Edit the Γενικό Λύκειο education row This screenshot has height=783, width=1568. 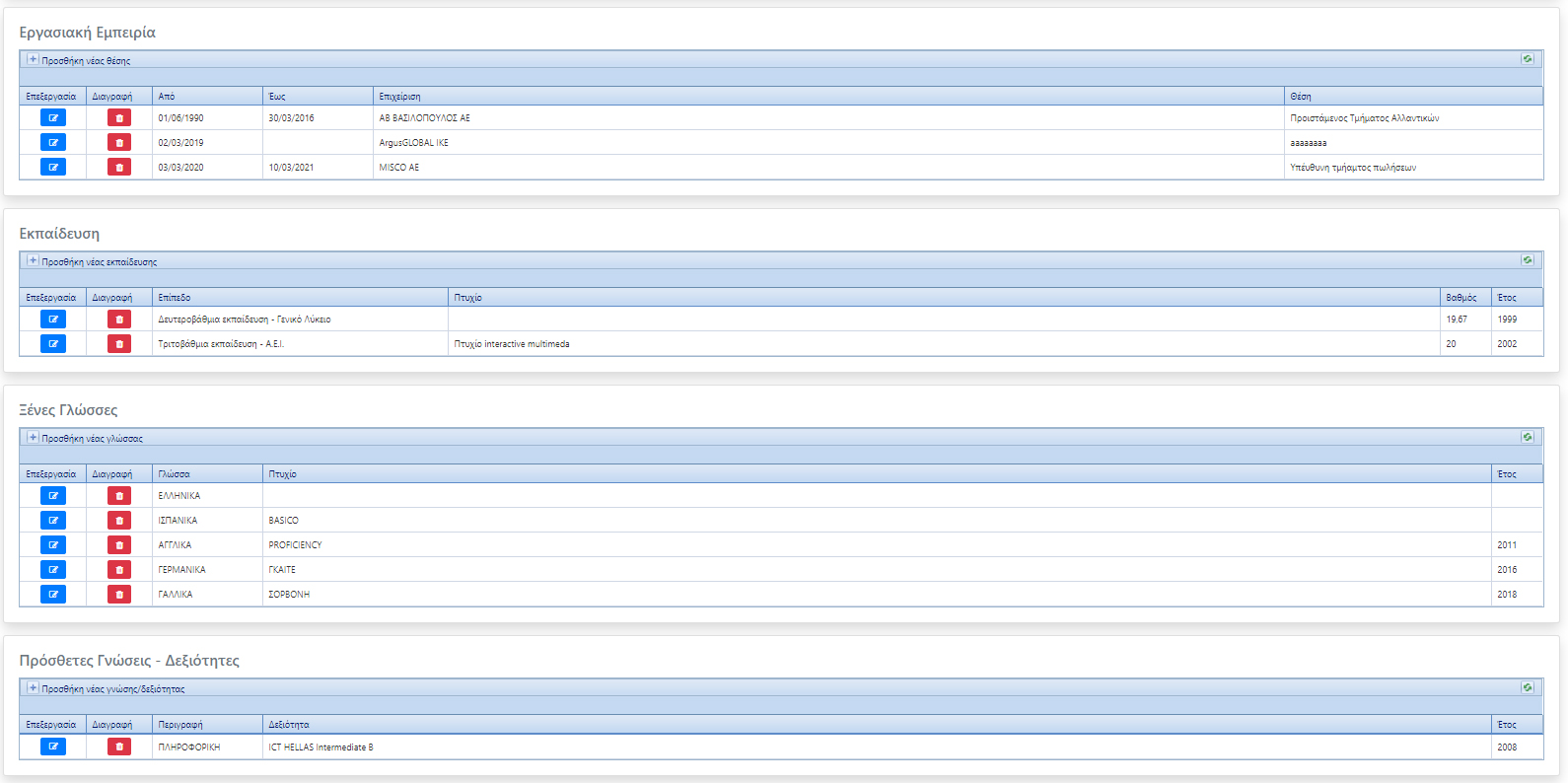pos(53,320)
